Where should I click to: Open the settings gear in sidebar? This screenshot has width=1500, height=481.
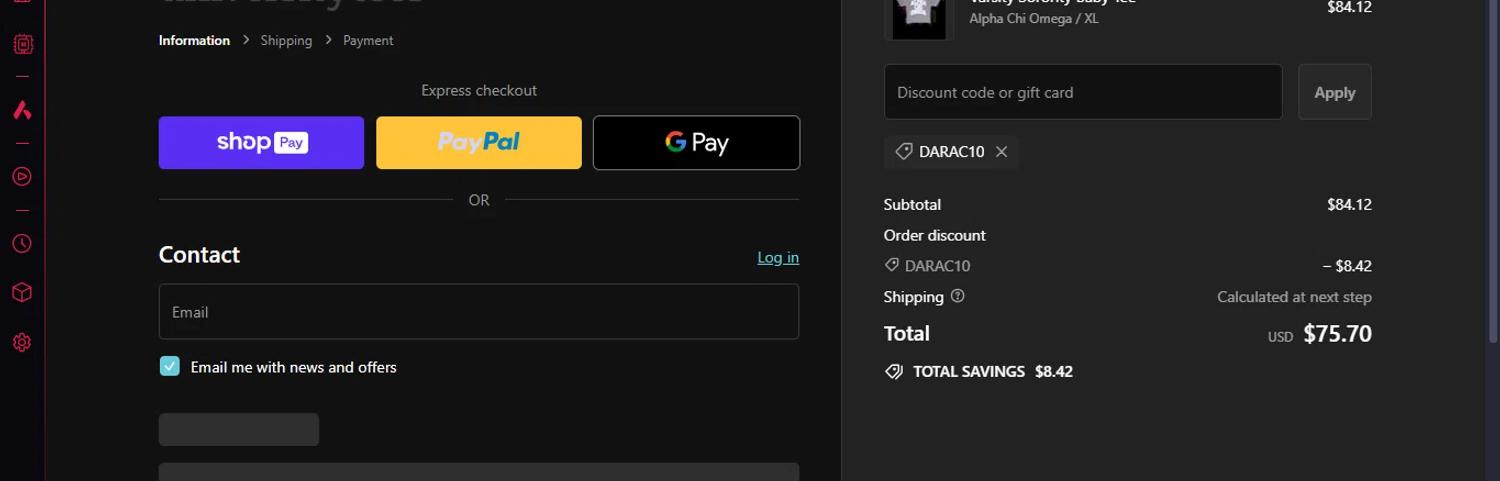[22, 342]
